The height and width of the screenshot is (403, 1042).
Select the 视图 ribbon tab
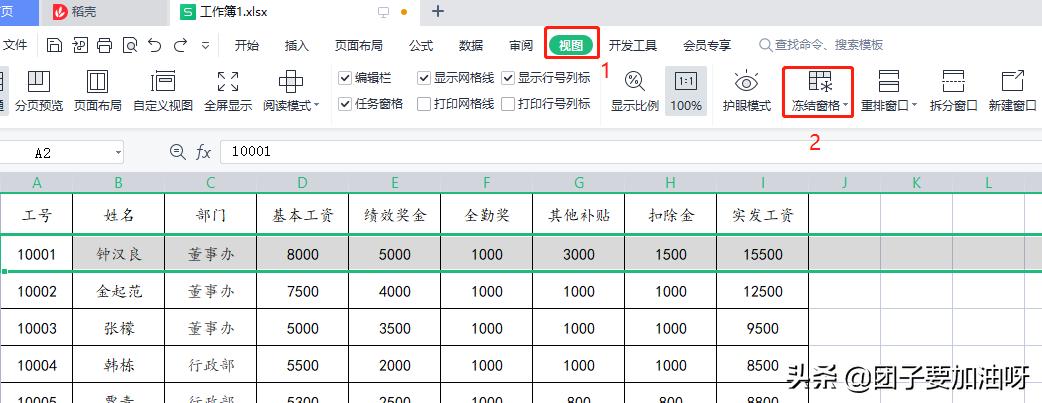[571, 45]
